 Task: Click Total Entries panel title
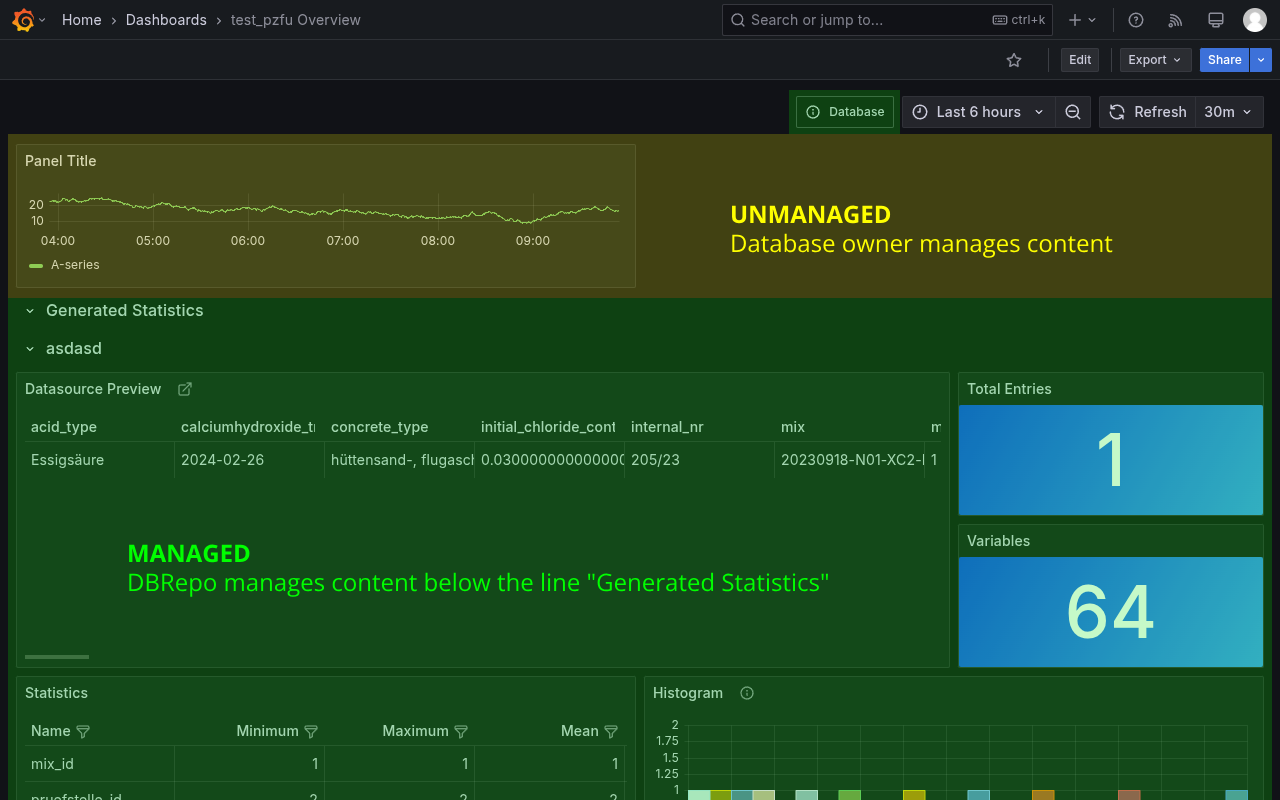click(x=1009, y=389)
